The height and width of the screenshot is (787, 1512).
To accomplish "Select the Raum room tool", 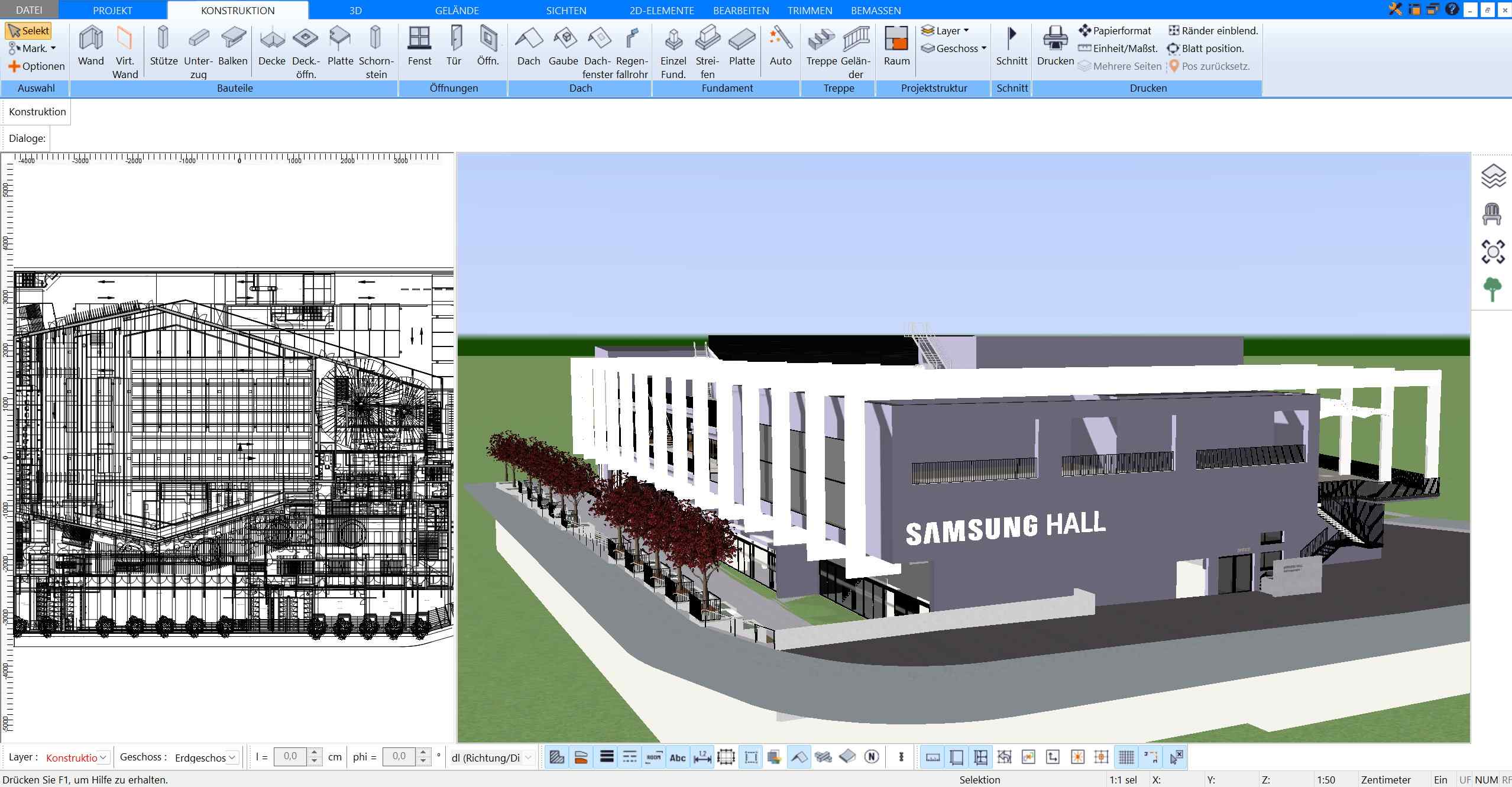I will (896, 46).
